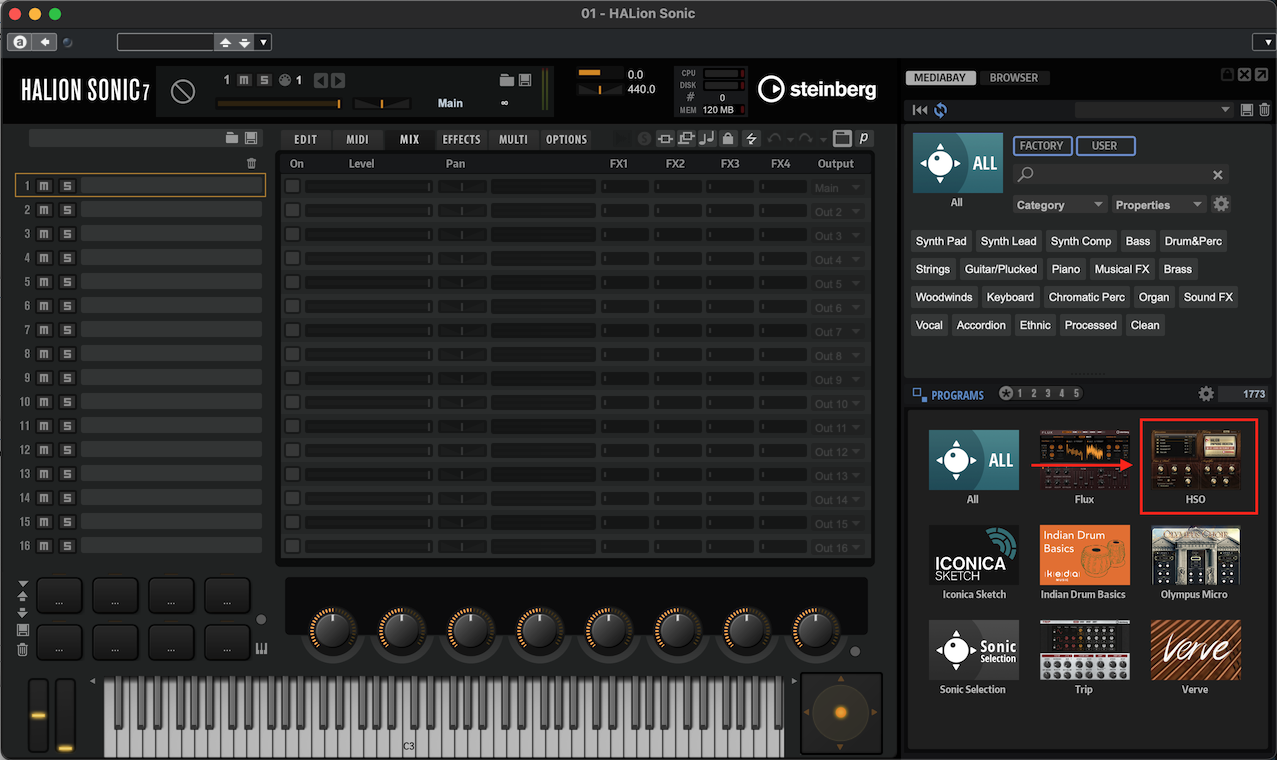Click the editor window icon beside p button
The height and width of the screenshot is (760, 1277).
[841, 139]
